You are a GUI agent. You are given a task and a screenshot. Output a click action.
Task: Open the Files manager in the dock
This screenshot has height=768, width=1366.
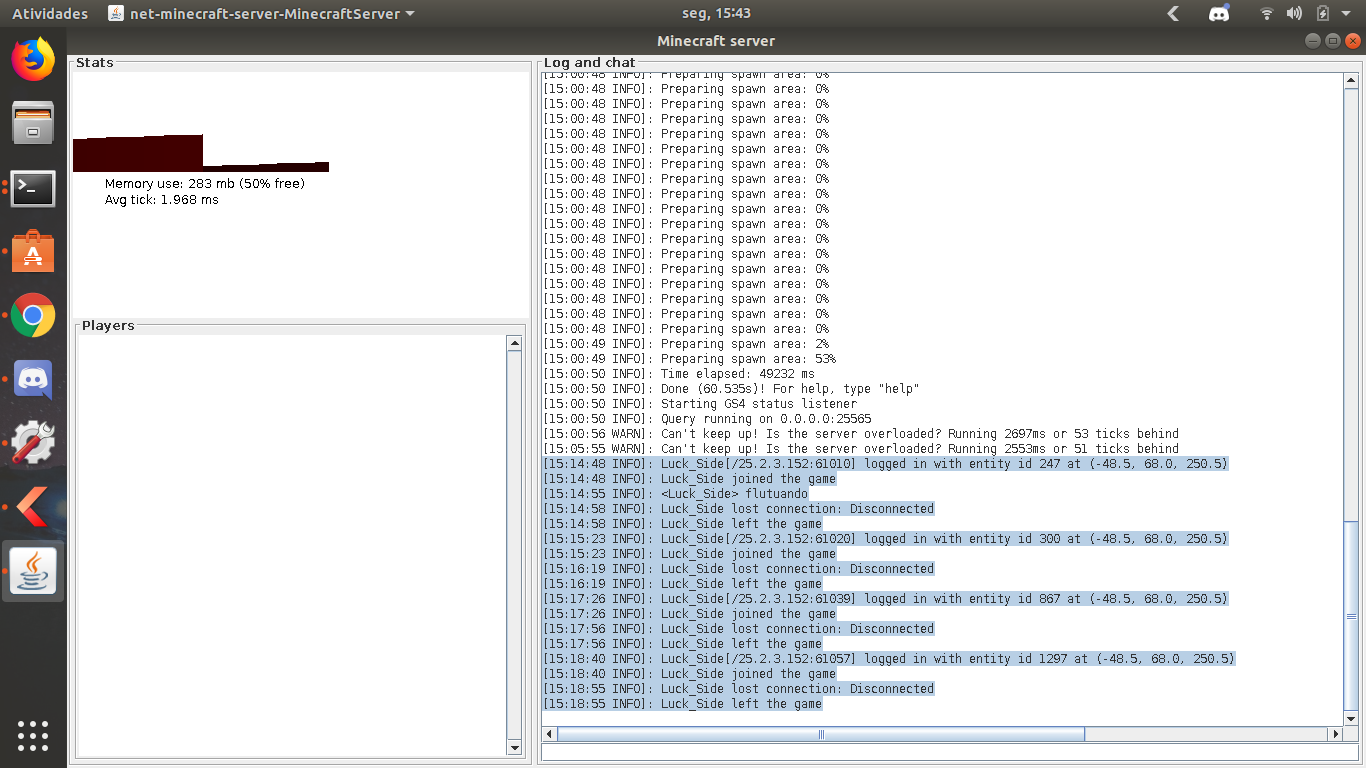pos(33,123)
